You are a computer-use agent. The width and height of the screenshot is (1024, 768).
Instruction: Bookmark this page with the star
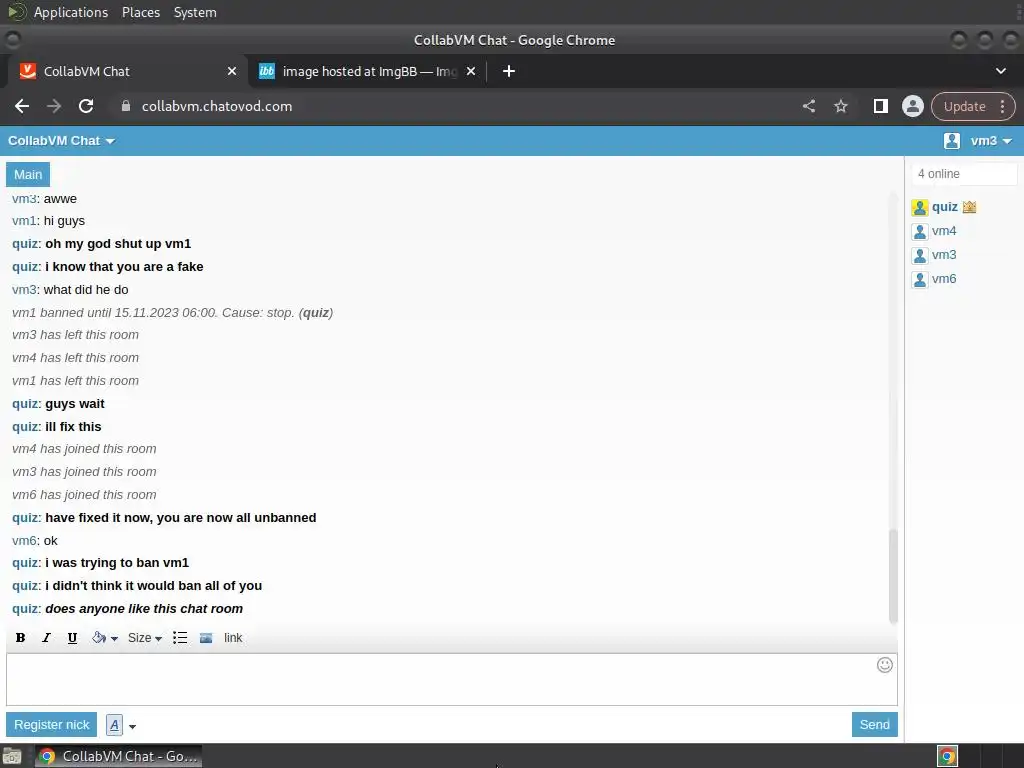[x=841, y=106]
